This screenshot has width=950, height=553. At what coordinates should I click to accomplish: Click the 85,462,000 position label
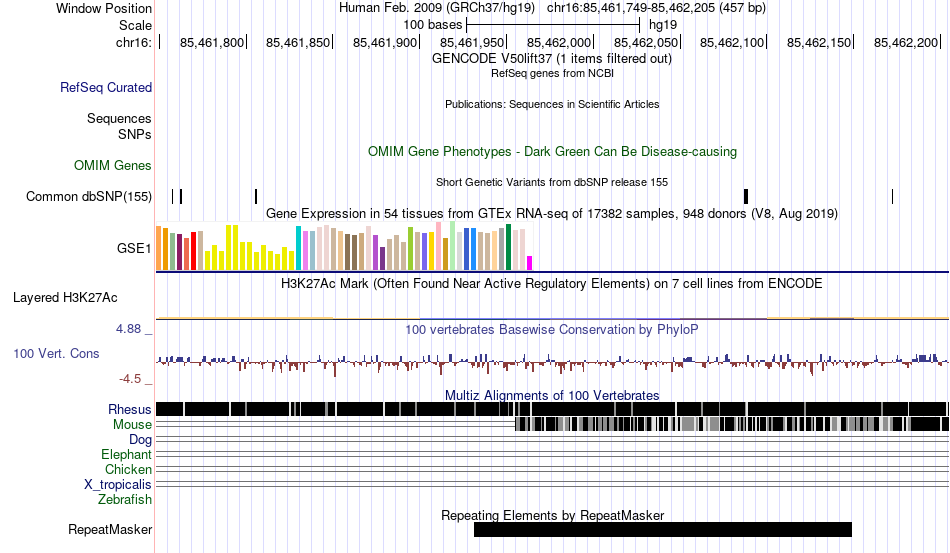(559, 42)
